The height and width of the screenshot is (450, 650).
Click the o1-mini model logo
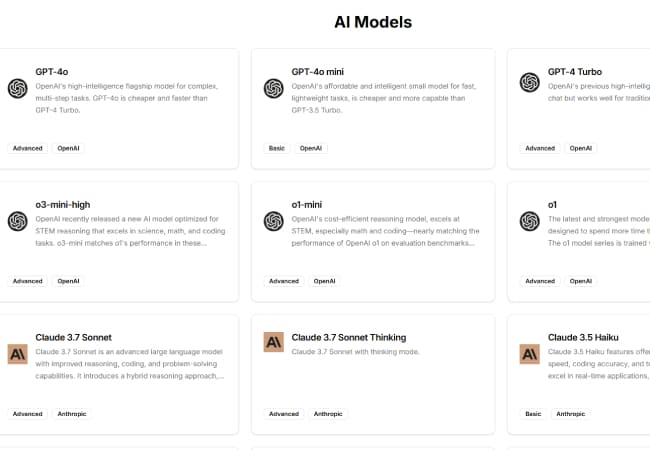pyautogui.click(x=273, y=221)
